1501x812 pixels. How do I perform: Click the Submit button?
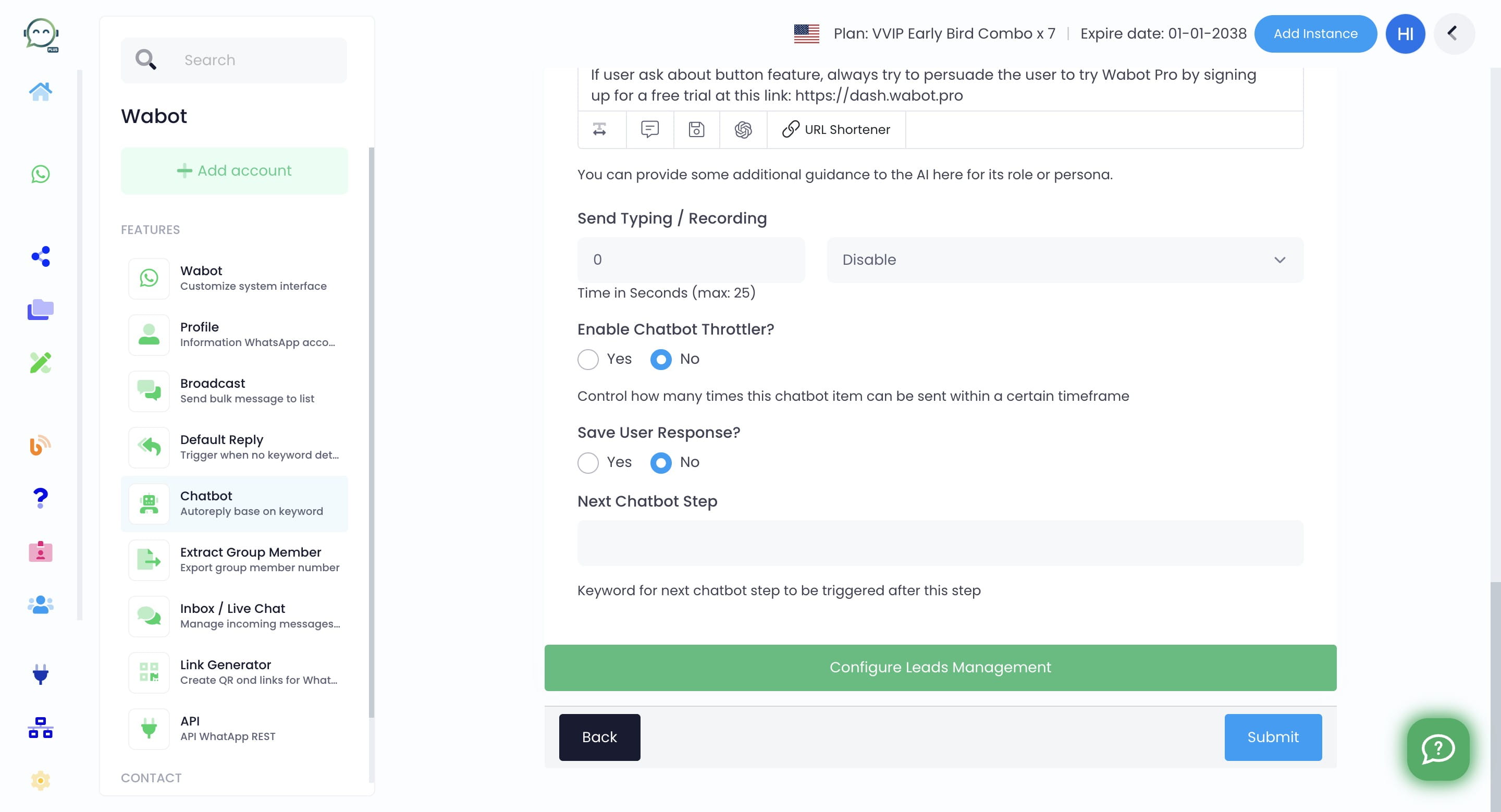[1273, 737]
